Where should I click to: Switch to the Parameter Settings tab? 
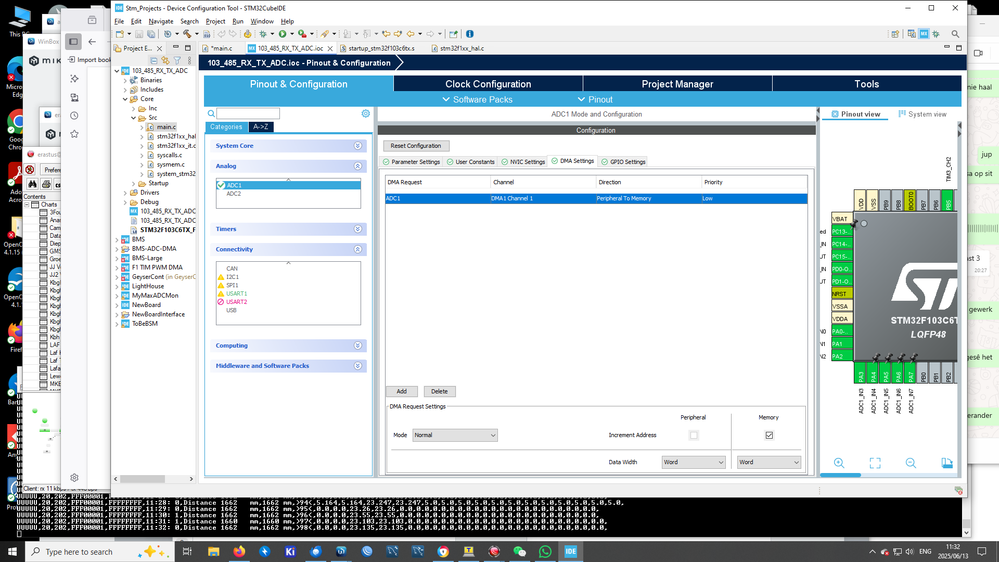[412, 162]
